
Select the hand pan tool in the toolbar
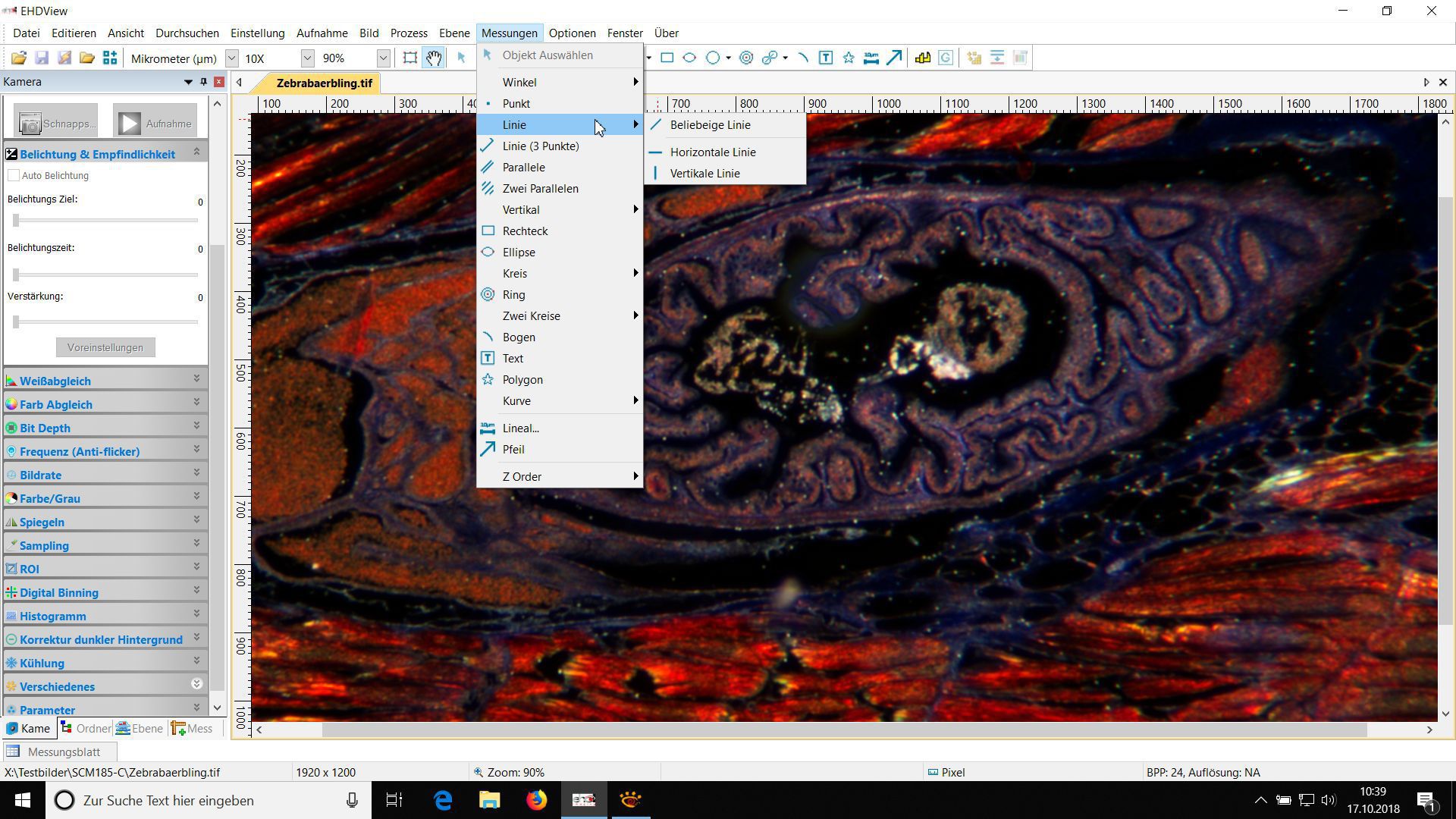pos(433,57)
